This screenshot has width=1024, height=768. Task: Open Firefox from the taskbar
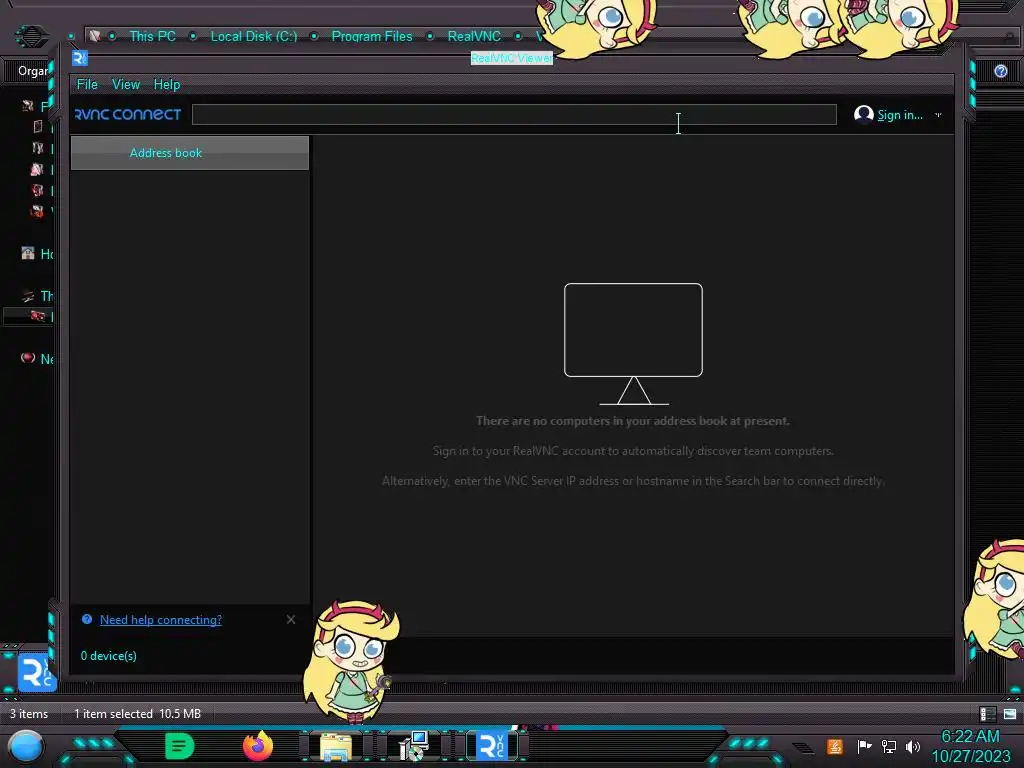click(x=257, y=746)
